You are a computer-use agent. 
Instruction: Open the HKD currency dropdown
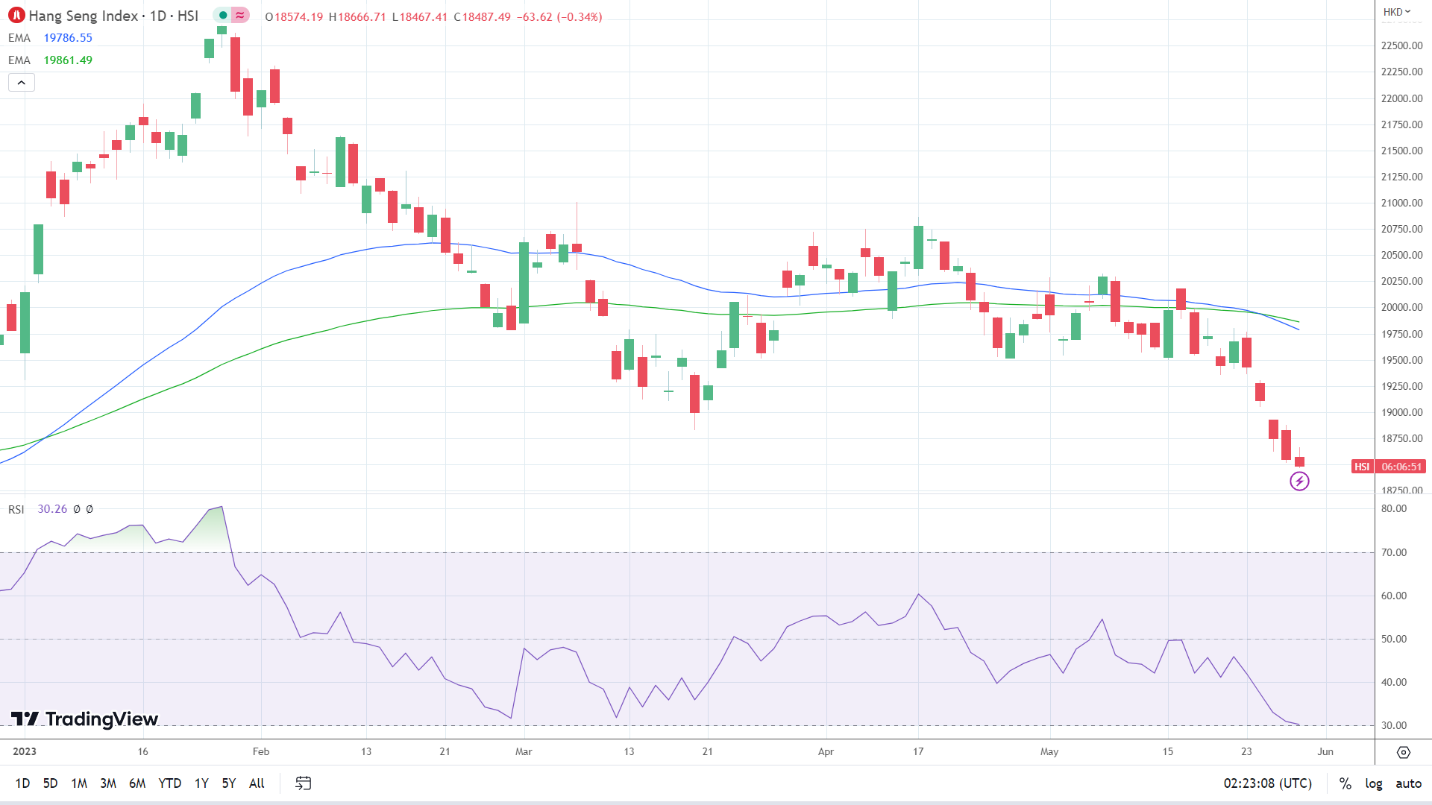pos(1397,12)
